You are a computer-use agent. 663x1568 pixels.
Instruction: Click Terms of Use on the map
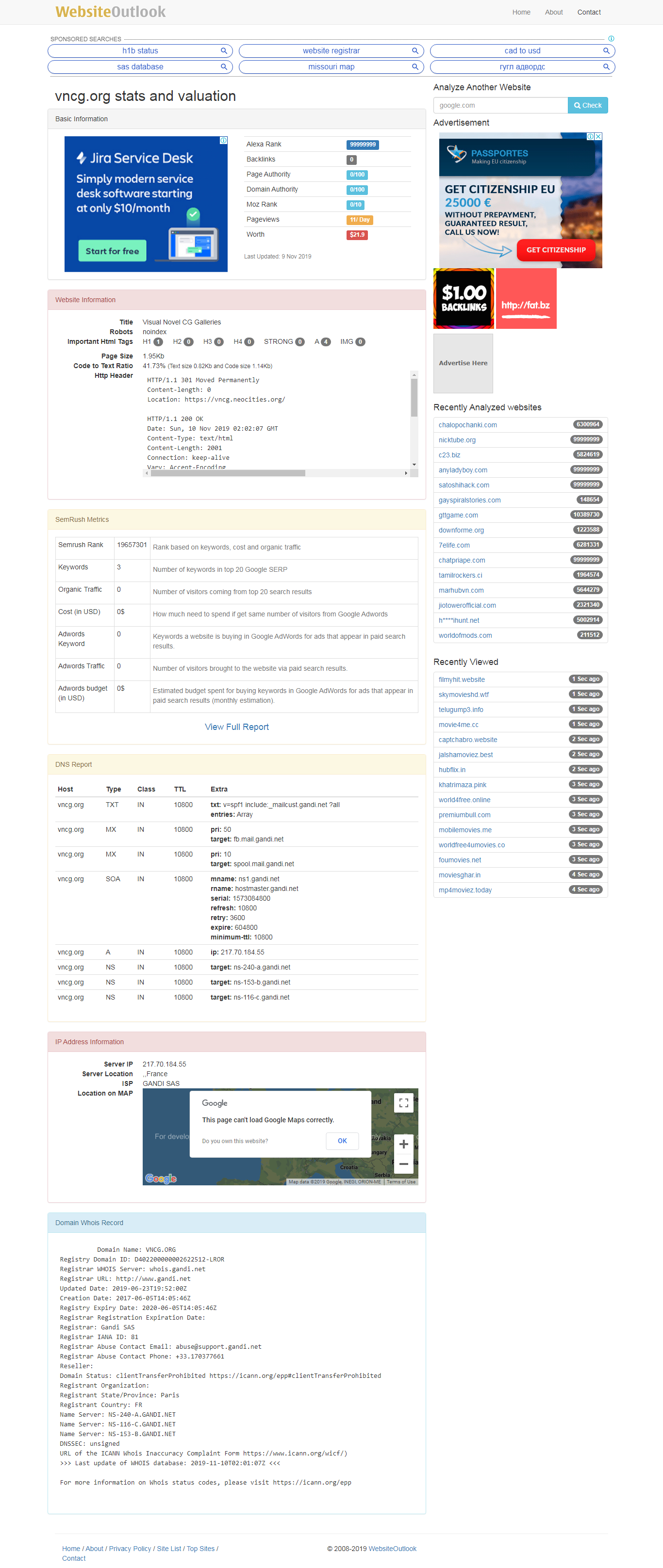click(401, 1182)
